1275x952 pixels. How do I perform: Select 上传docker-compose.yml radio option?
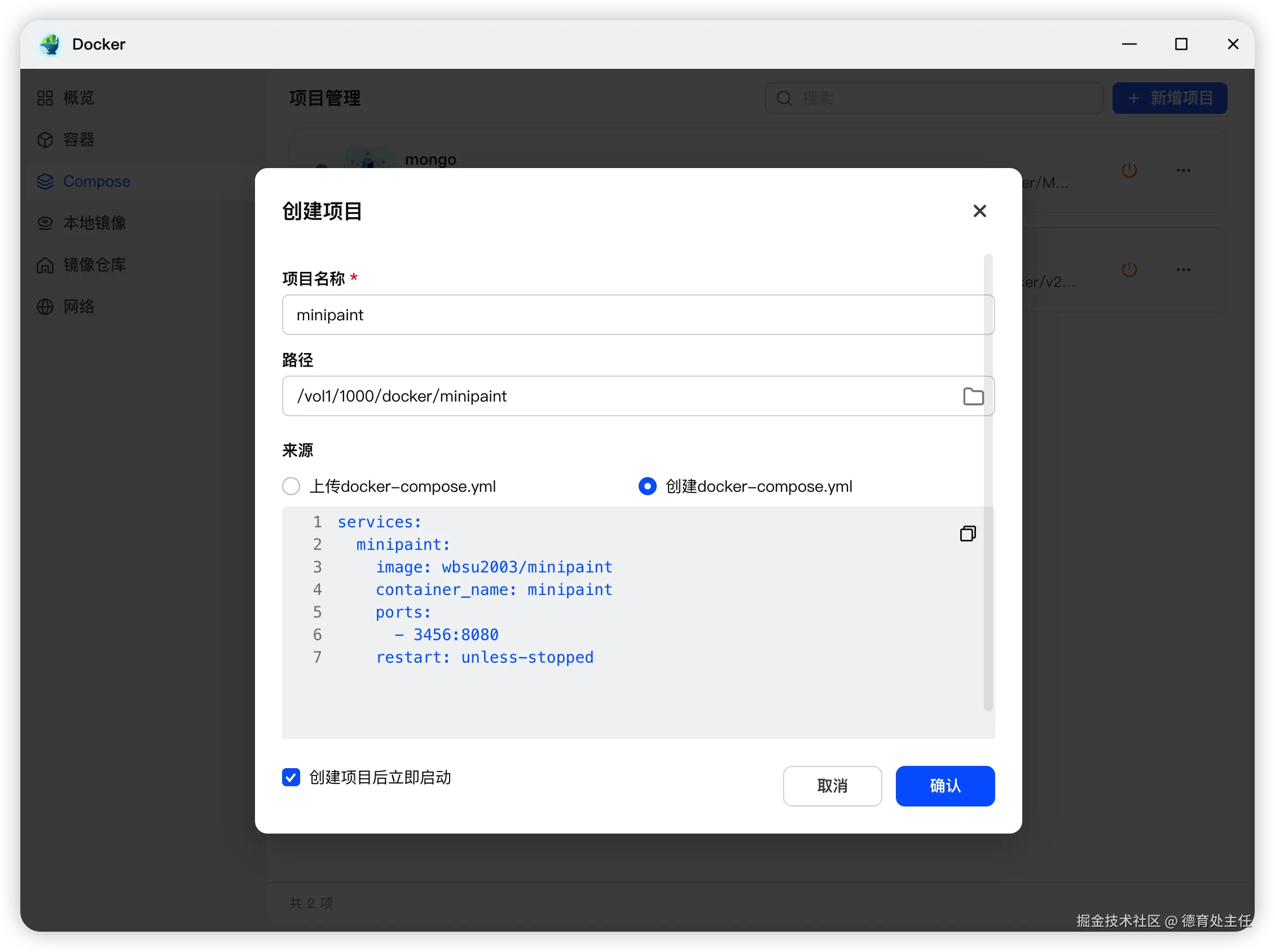click(291, 486)
